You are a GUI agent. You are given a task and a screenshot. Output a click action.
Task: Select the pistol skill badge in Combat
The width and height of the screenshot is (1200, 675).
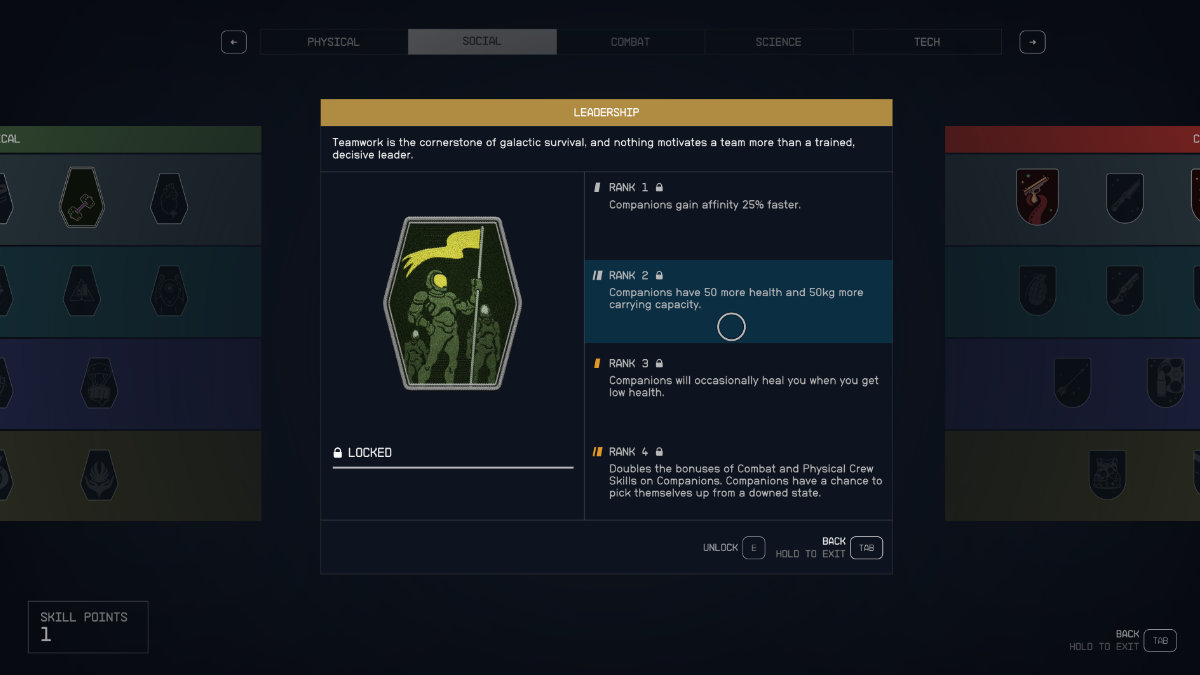click(x=1037, y=197)
